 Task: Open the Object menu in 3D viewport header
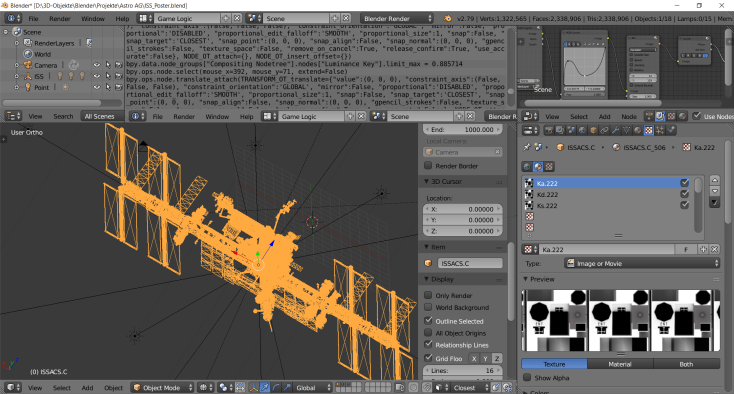[113, 387]
